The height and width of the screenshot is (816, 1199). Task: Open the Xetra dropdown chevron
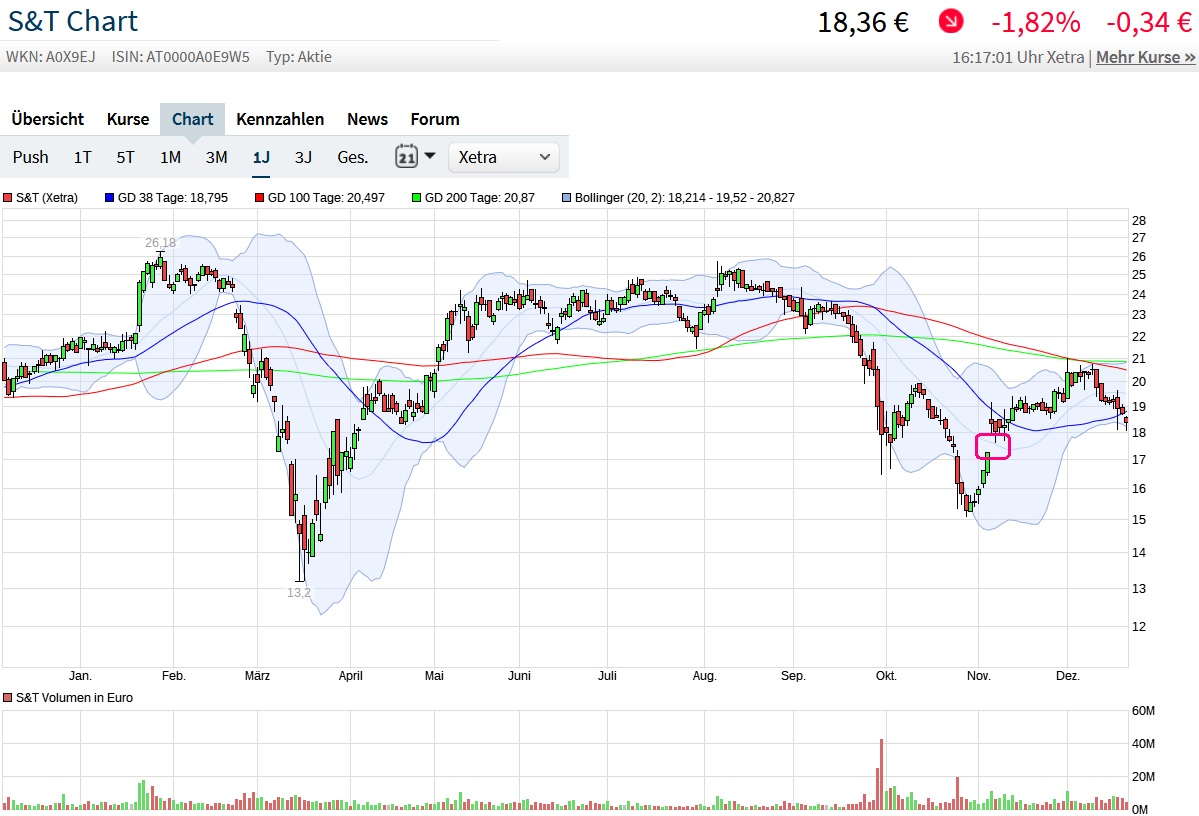coord(545,157)
